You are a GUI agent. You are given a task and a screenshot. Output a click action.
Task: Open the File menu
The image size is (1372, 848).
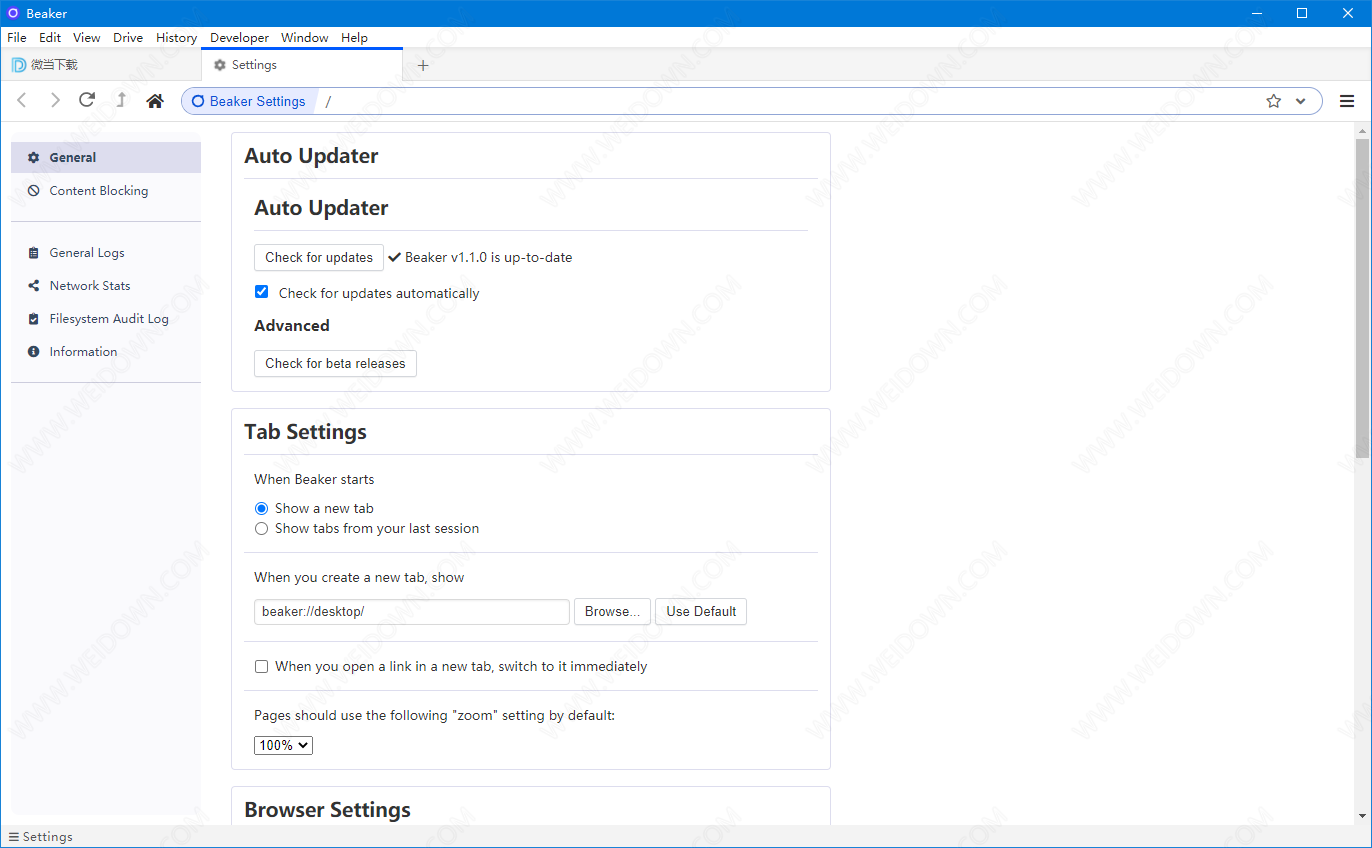(17, 37)
